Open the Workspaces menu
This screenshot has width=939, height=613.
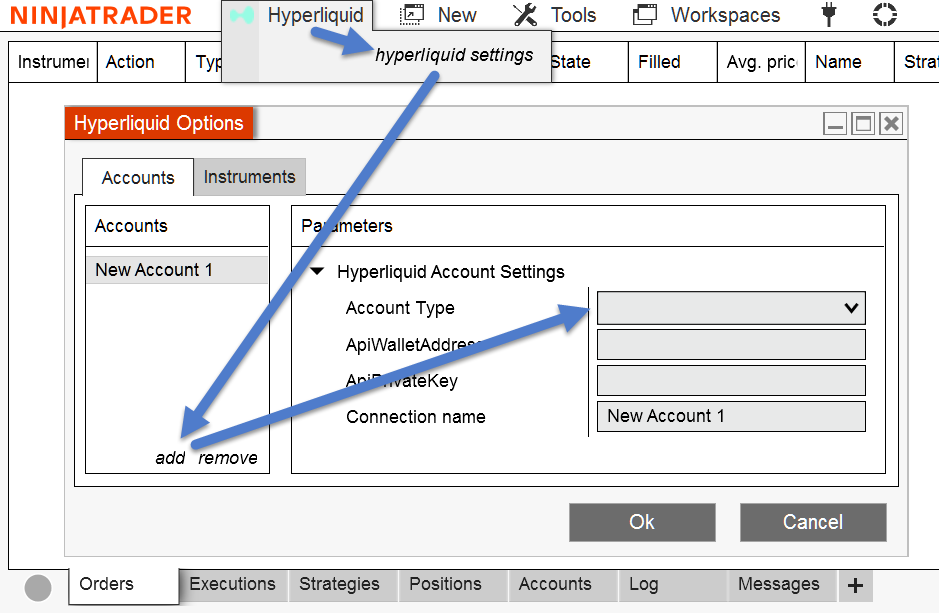707,15
